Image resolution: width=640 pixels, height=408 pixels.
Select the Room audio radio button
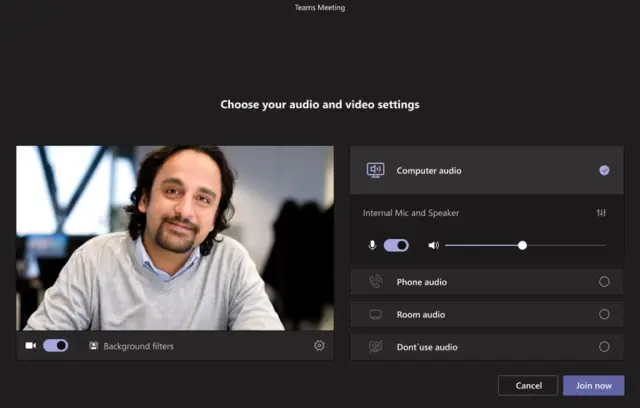(604, 314)
